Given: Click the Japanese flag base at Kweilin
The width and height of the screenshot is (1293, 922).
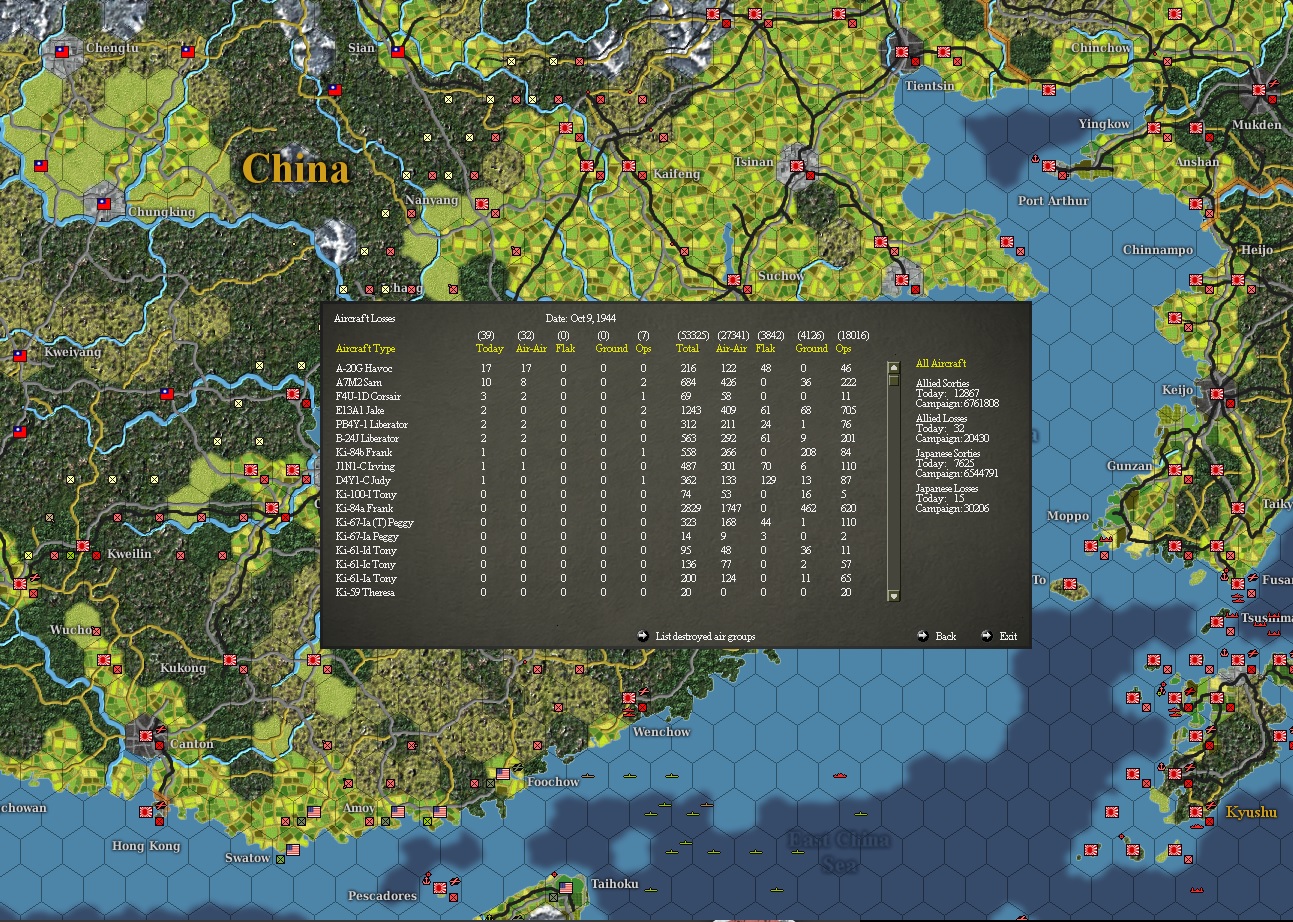Looking at the screenshot, I should [83, 545].
